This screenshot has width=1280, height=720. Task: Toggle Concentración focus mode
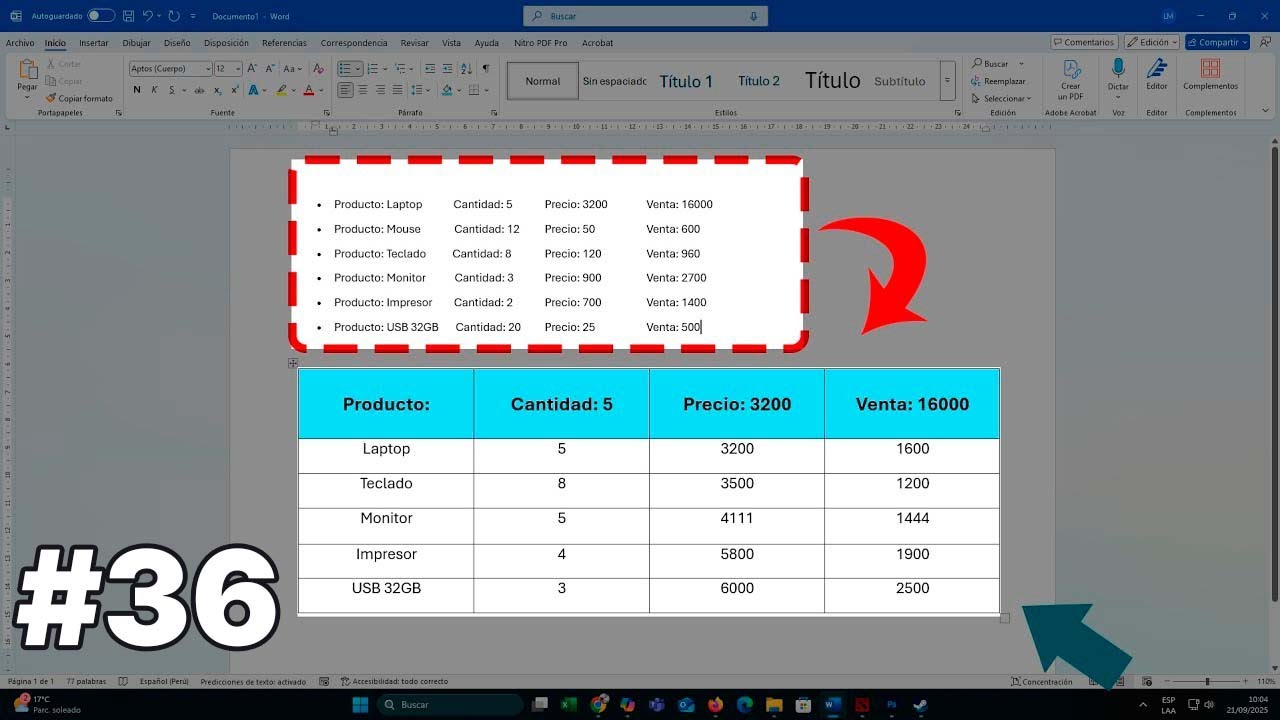[x=1041, y=682]
